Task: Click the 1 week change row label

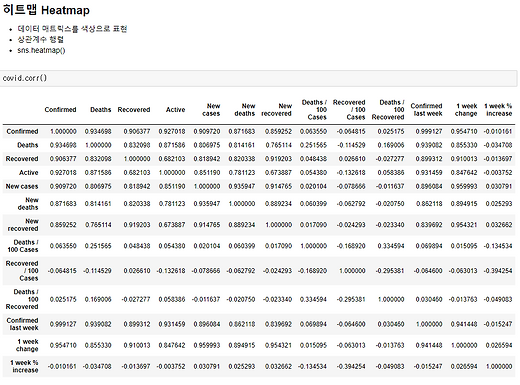Action: click(x=28, y=345)
